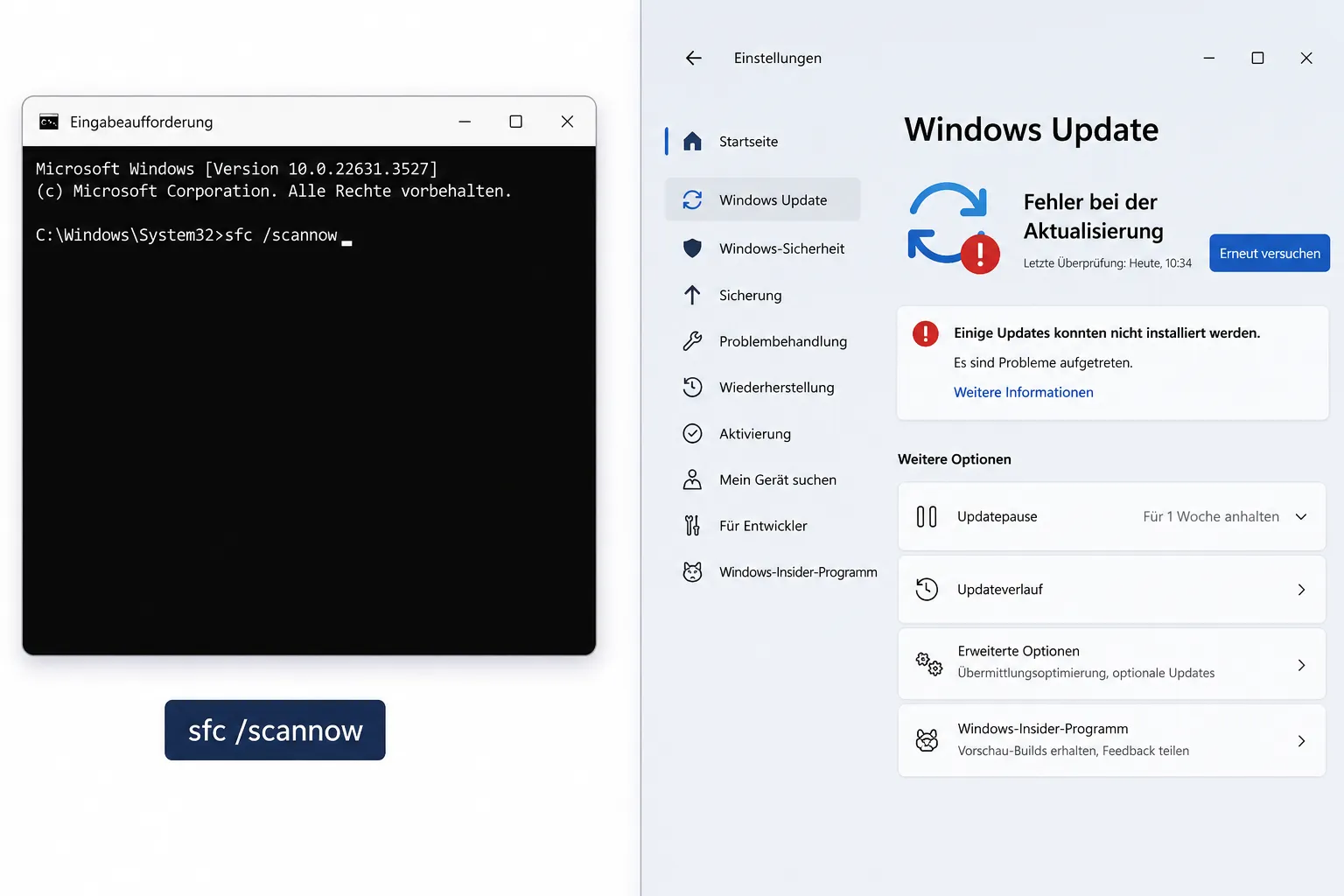Viewport: 1344px width, 896px height.
Task: Open Wiederherstellung page
Action: [x=763, y=387]
